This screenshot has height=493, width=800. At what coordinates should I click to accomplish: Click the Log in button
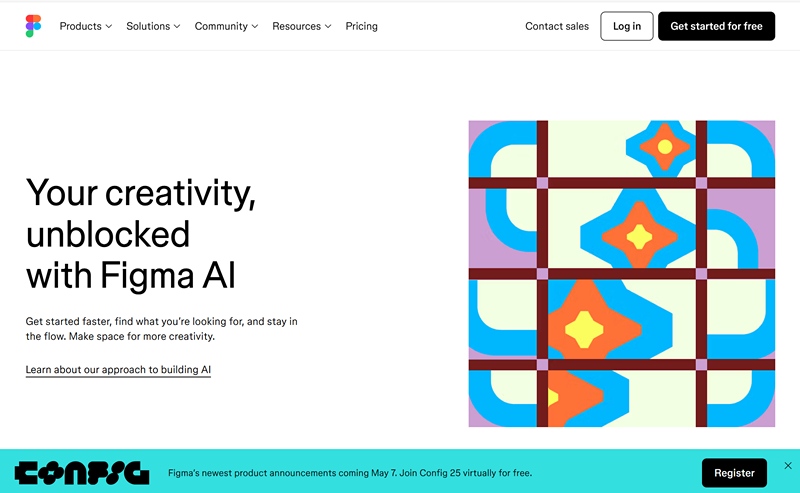coord(627,26)
